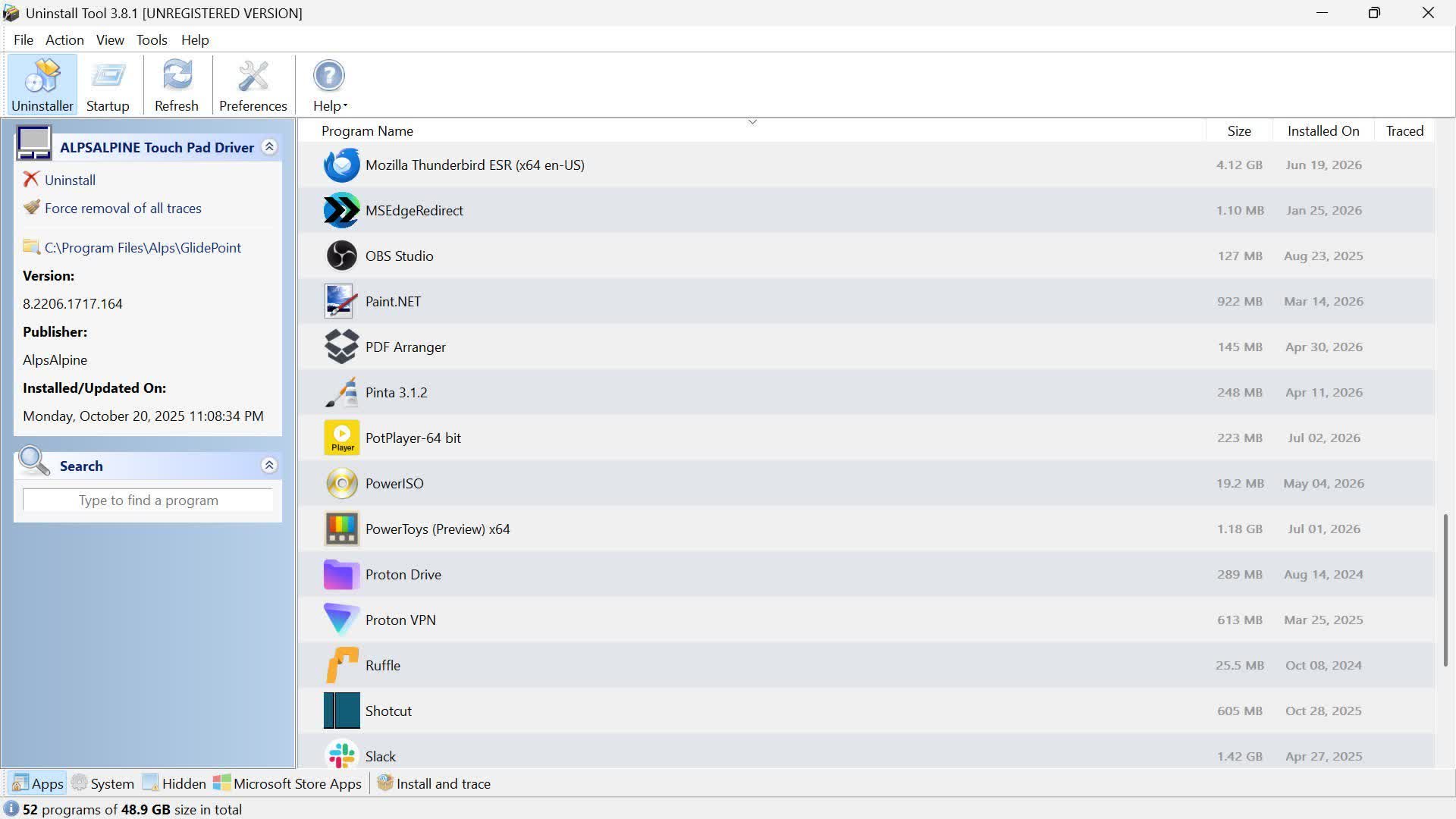Select the 'Proton VPN' program name

click(x=400, y=620)
